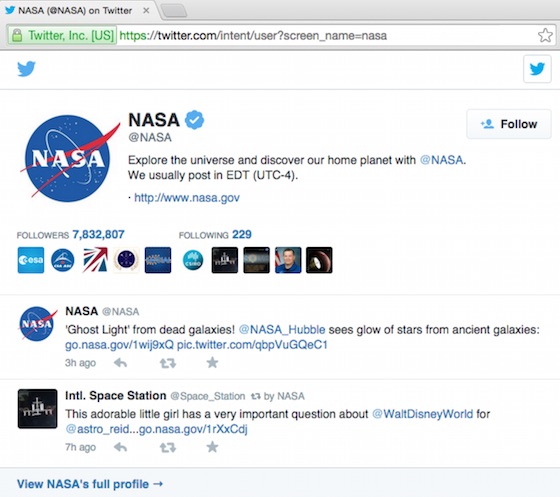The image size is (560, 497).
Task: Click the 7h ago timestamp
Action: click(80, 447)
